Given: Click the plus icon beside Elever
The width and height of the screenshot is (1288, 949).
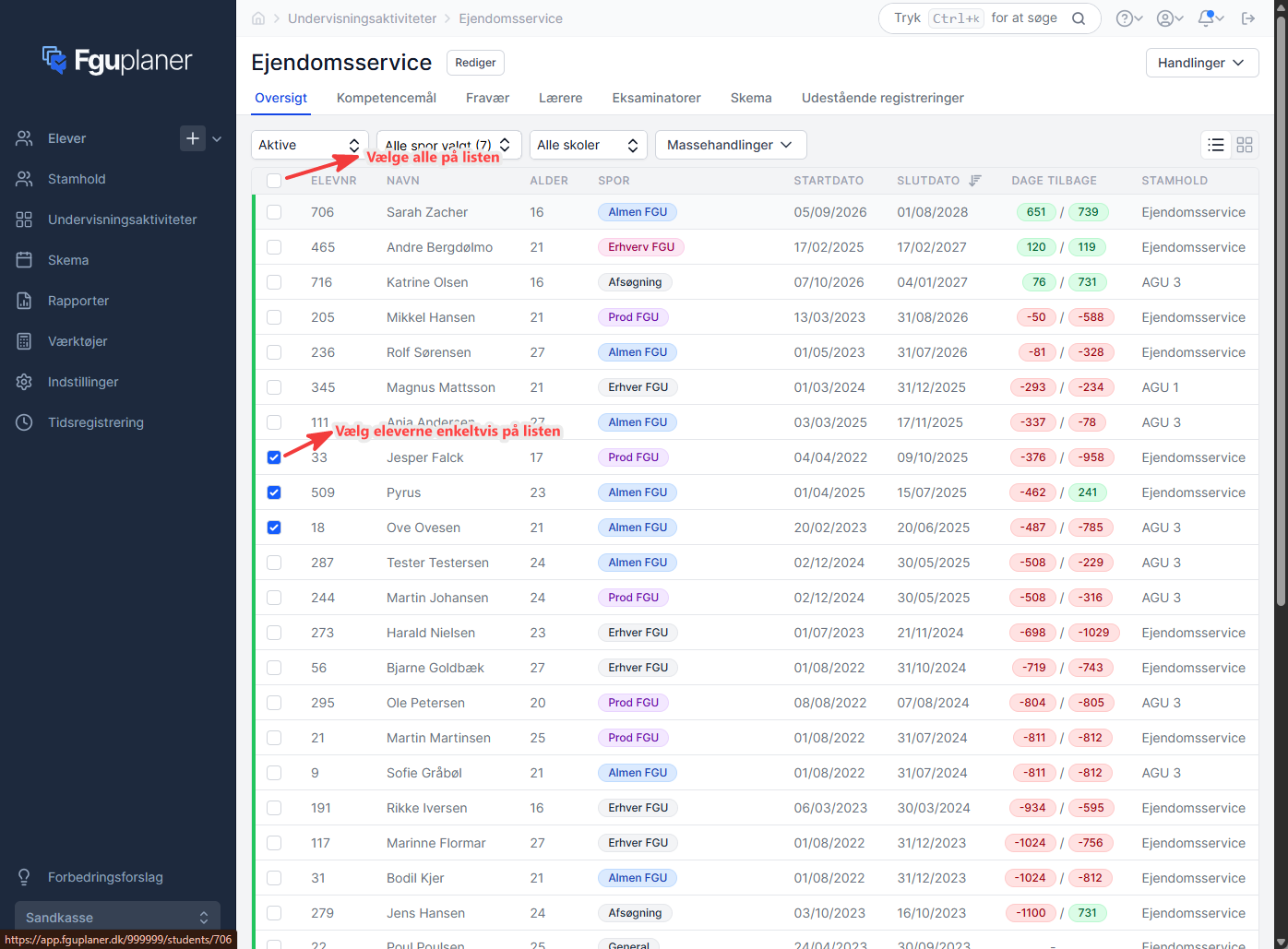Looking at the screenshot, I should [192, 138].
